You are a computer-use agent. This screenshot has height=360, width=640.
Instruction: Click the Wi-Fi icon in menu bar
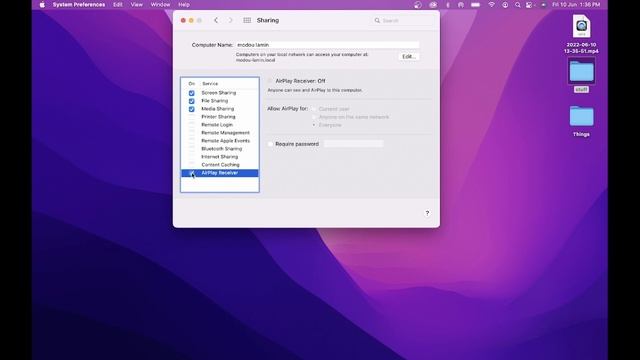coord(491,5)
